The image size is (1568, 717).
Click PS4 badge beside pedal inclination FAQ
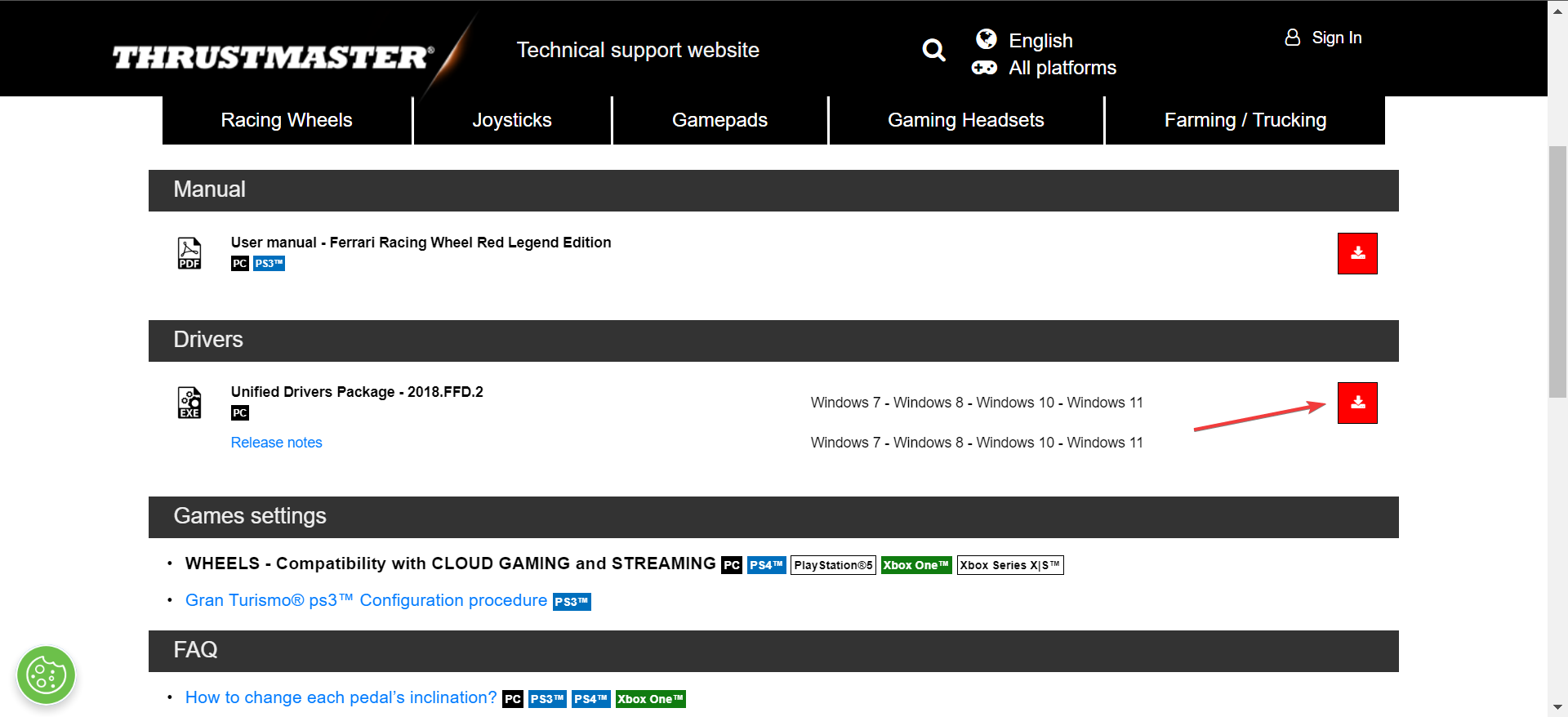pos(590,699)
